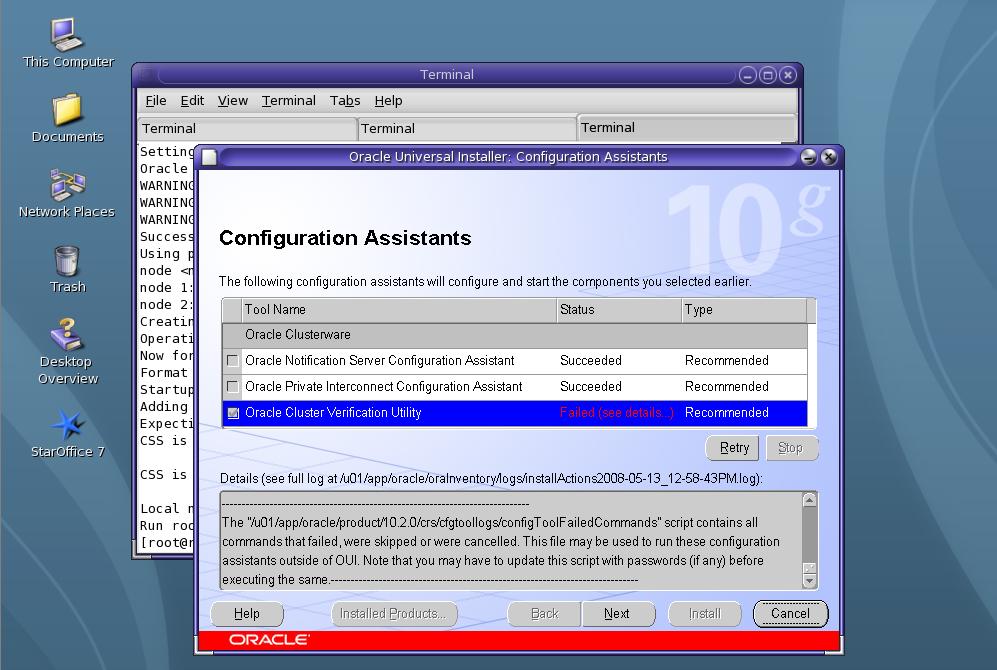
Task: Open the Trash desktop icon
Action: (67, 269)
